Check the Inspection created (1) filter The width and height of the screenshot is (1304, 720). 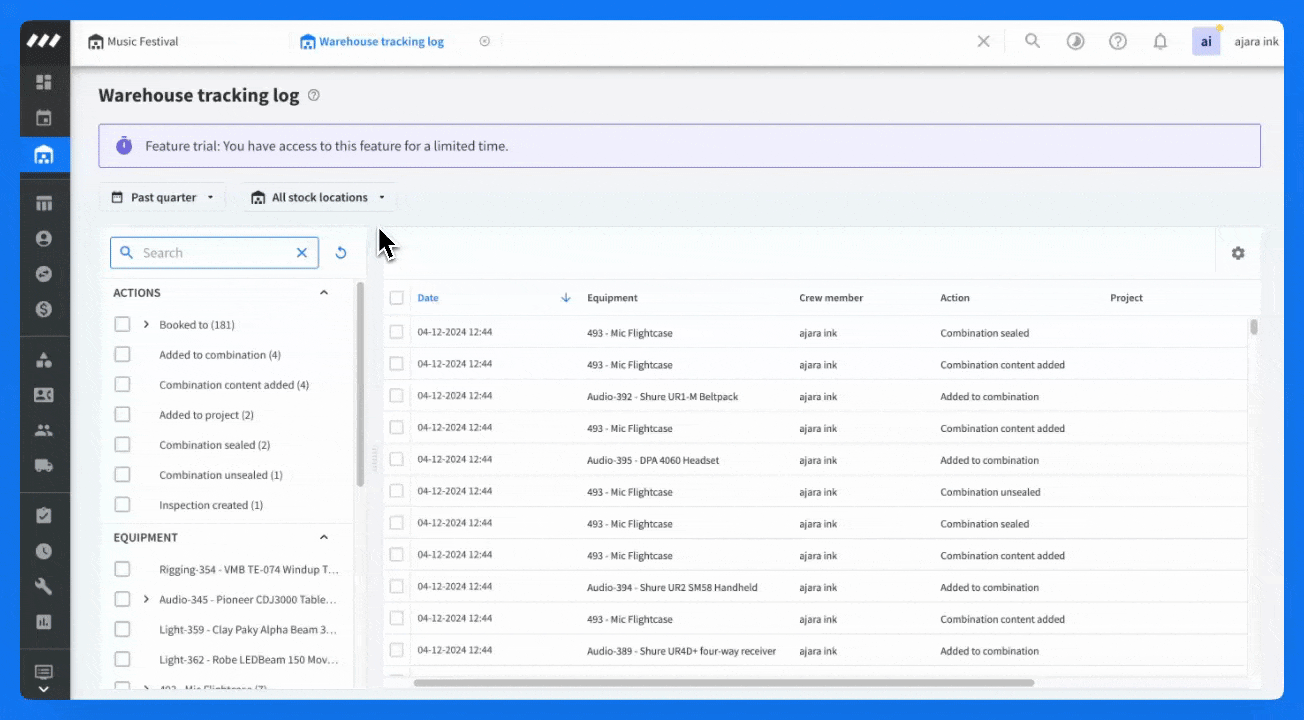[122, 504]
